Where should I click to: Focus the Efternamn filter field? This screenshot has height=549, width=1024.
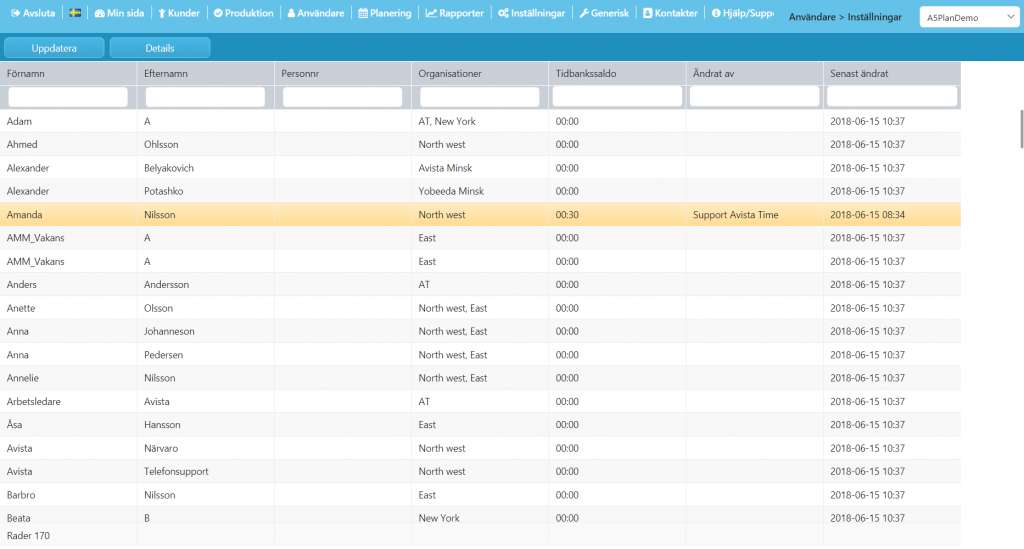coord(205,97)
